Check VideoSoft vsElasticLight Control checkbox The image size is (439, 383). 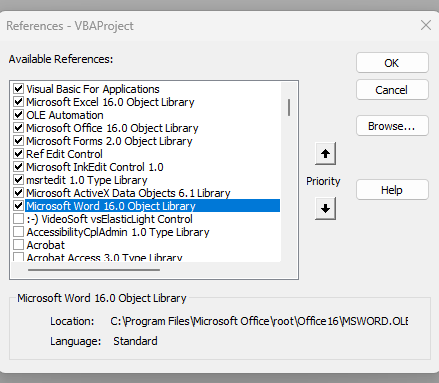click(x=18, y=219)
